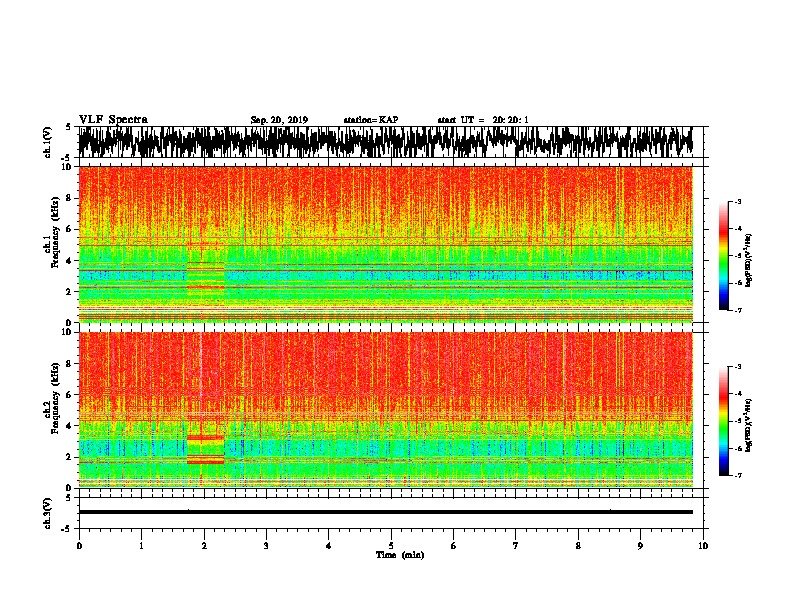Click the ch.2 color bar PSD units label

click(x=749, y=425)
